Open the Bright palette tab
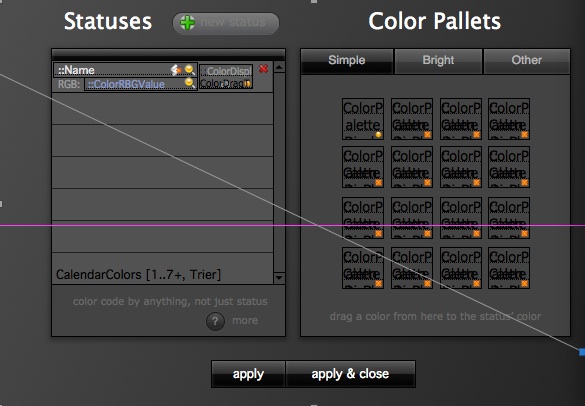Screen dimensions: 585x406 (438, 60)
